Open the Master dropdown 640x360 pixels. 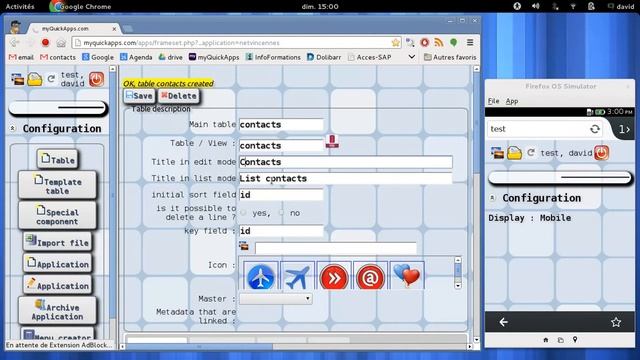[276, 299]
